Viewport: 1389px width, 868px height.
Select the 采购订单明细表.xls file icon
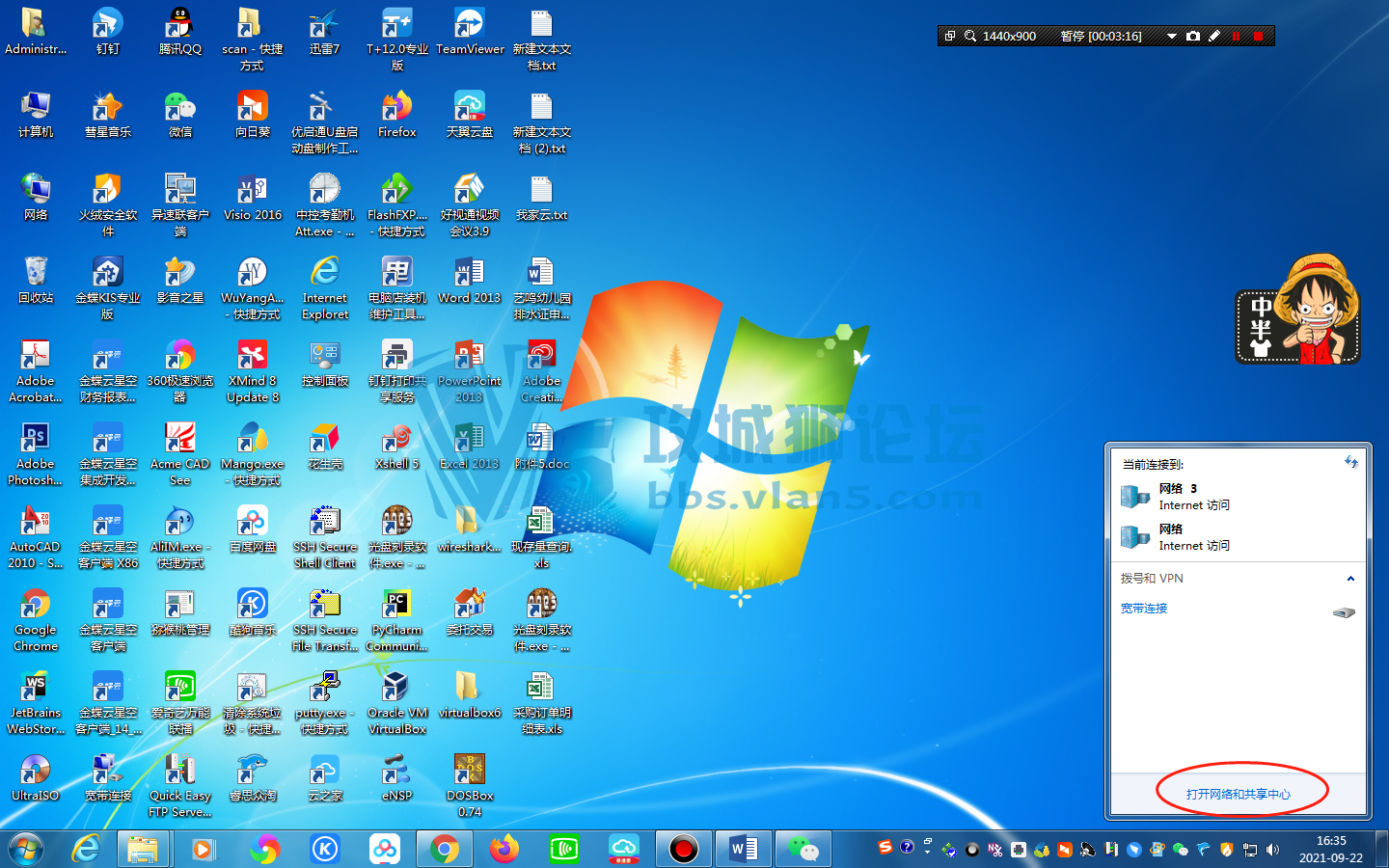click(541, 703)
